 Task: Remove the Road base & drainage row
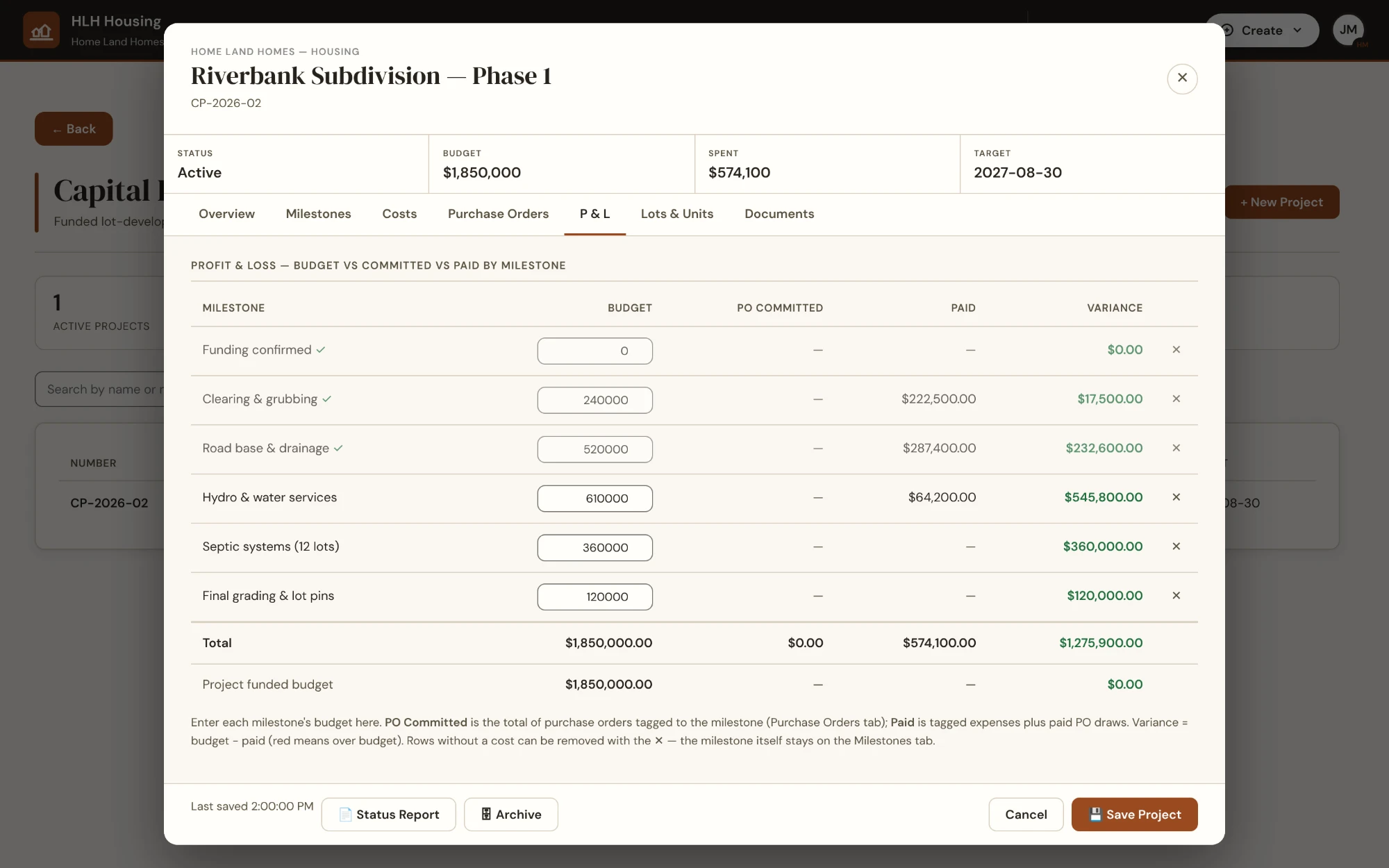pos(1176,449)
